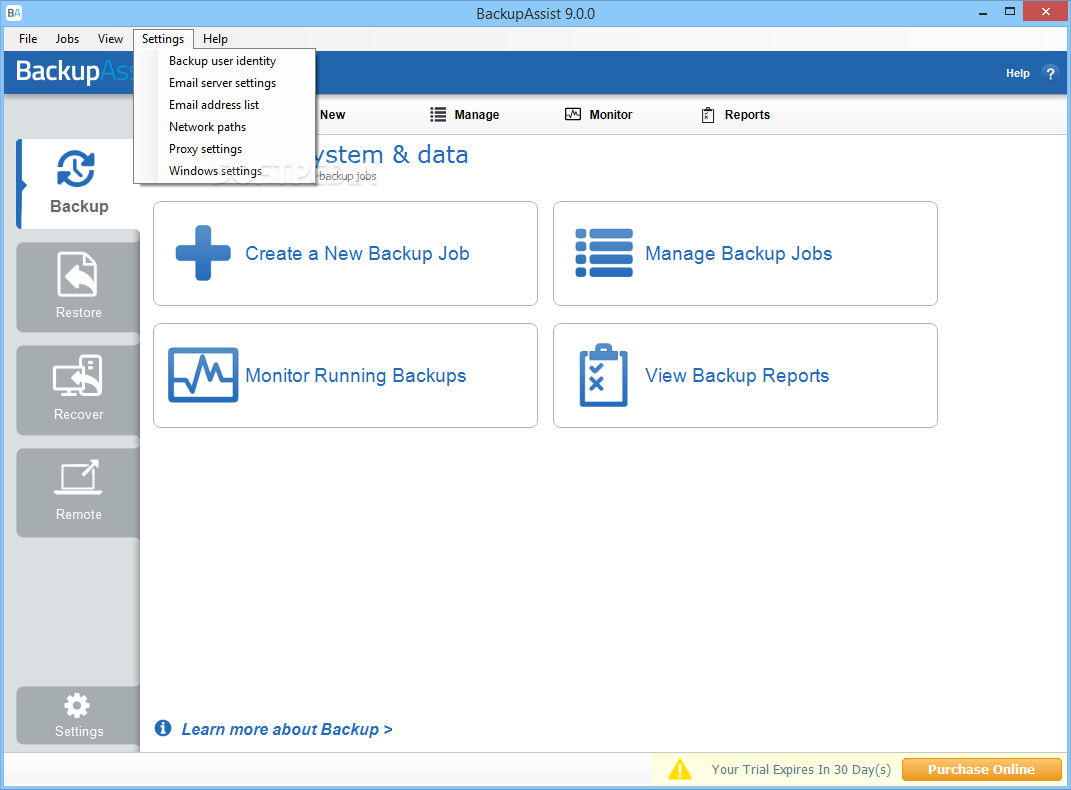Open the File menu

[x=28, y=39]
